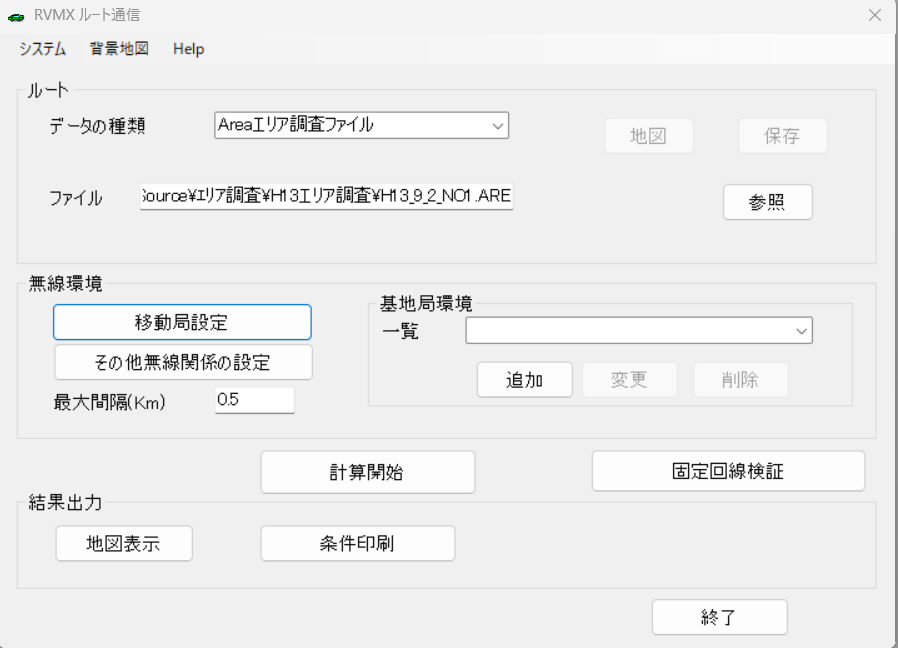
Task: Click the 保存 button in ルート section
Action: pos(782,136)
